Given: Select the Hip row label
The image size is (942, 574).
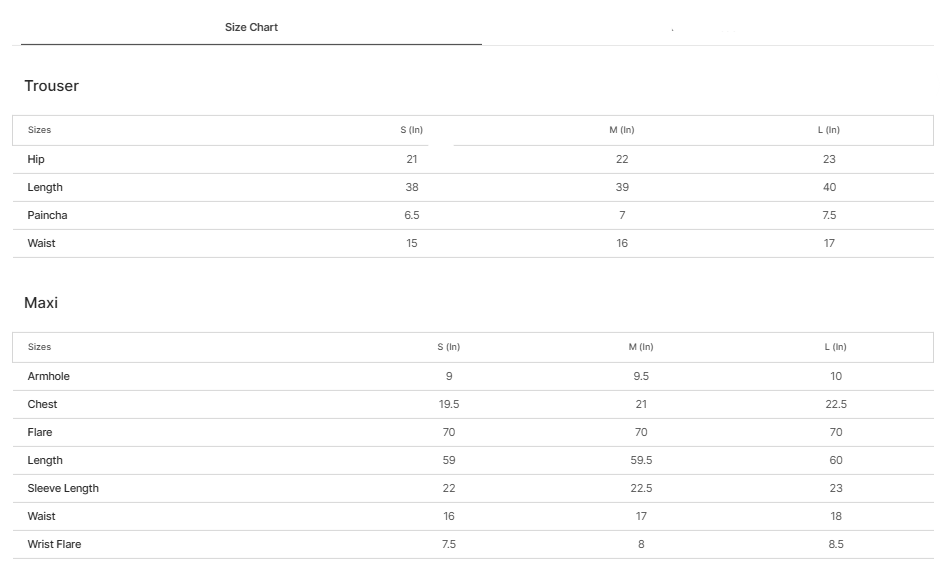Looking at the screenshot, I should click(36, 159).
